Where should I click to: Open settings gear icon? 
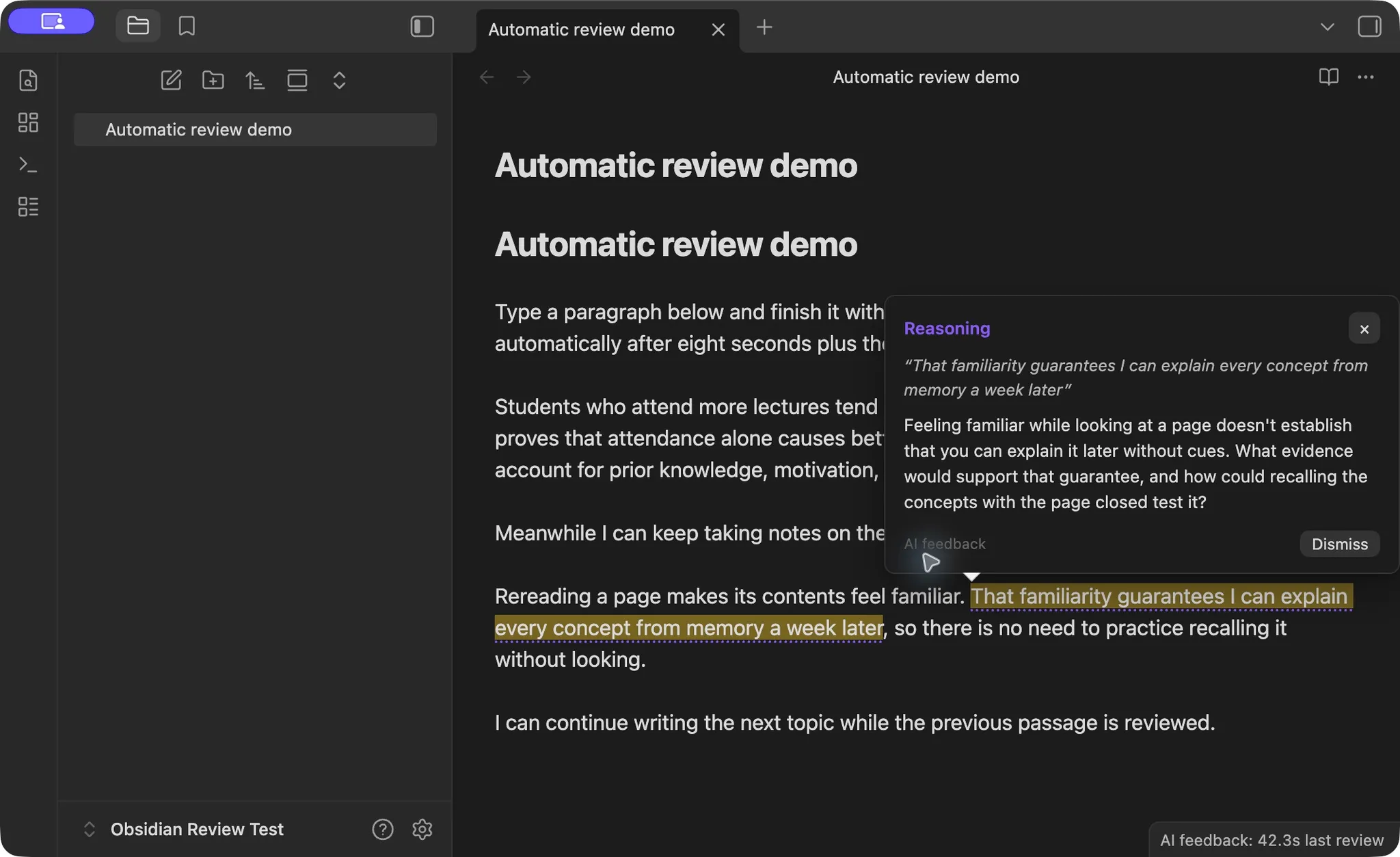point(422,829)
